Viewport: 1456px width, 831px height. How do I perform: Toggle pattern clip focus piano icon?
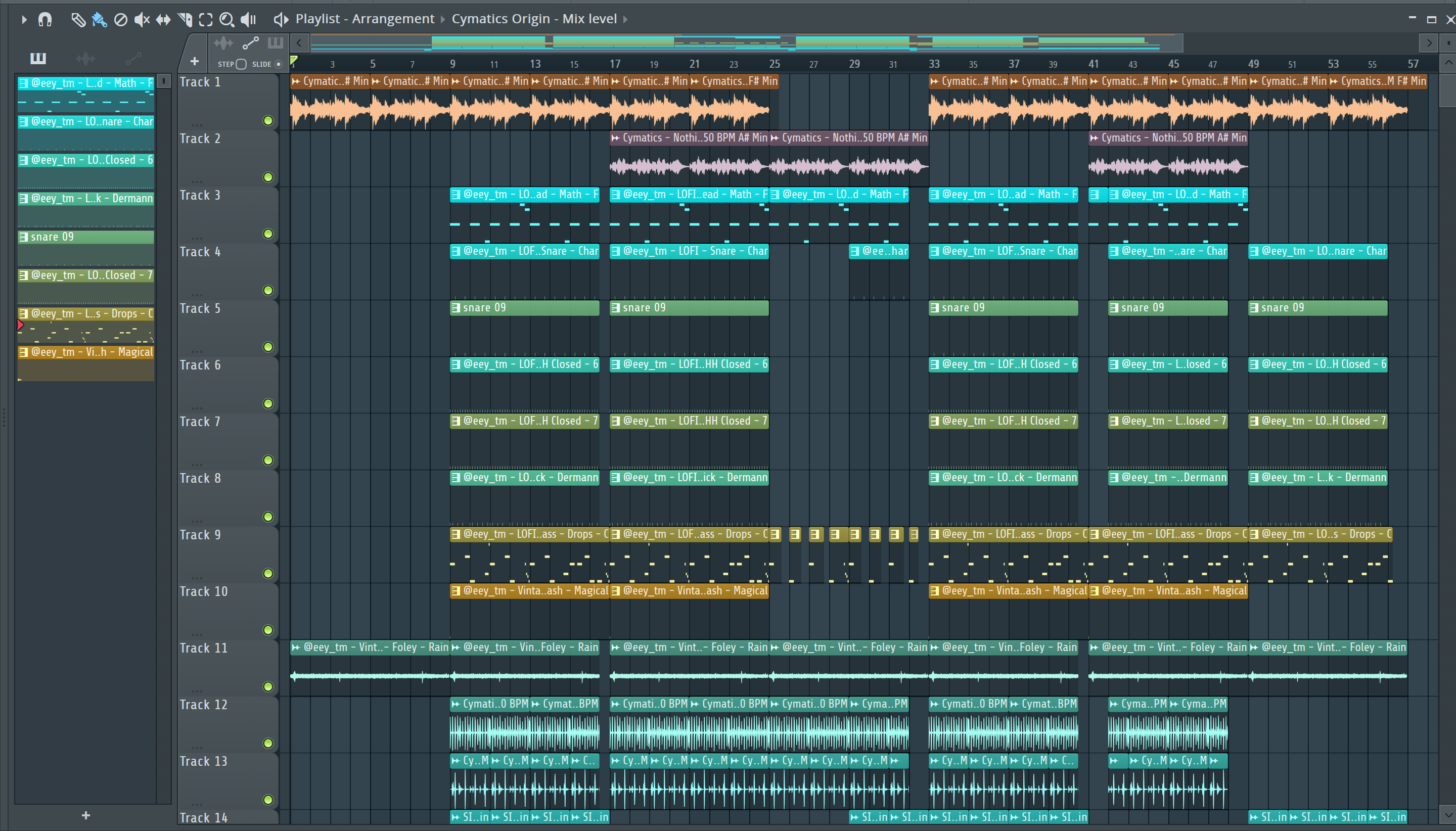click(x=276, y=43)
